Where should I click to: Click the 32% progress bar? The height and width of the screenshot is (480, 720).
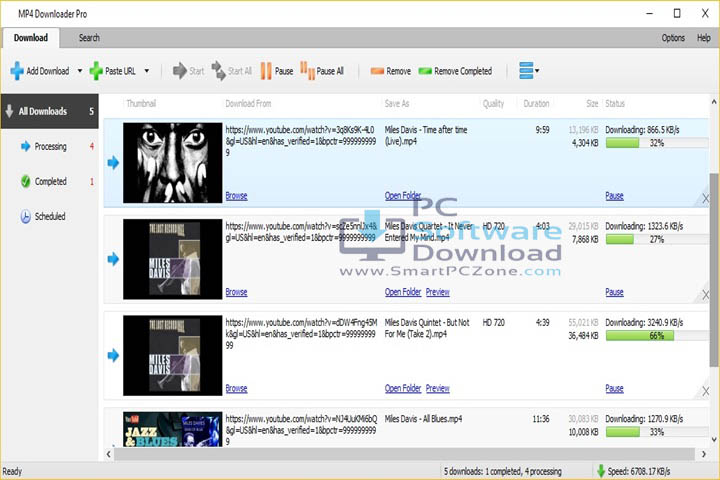657,143
